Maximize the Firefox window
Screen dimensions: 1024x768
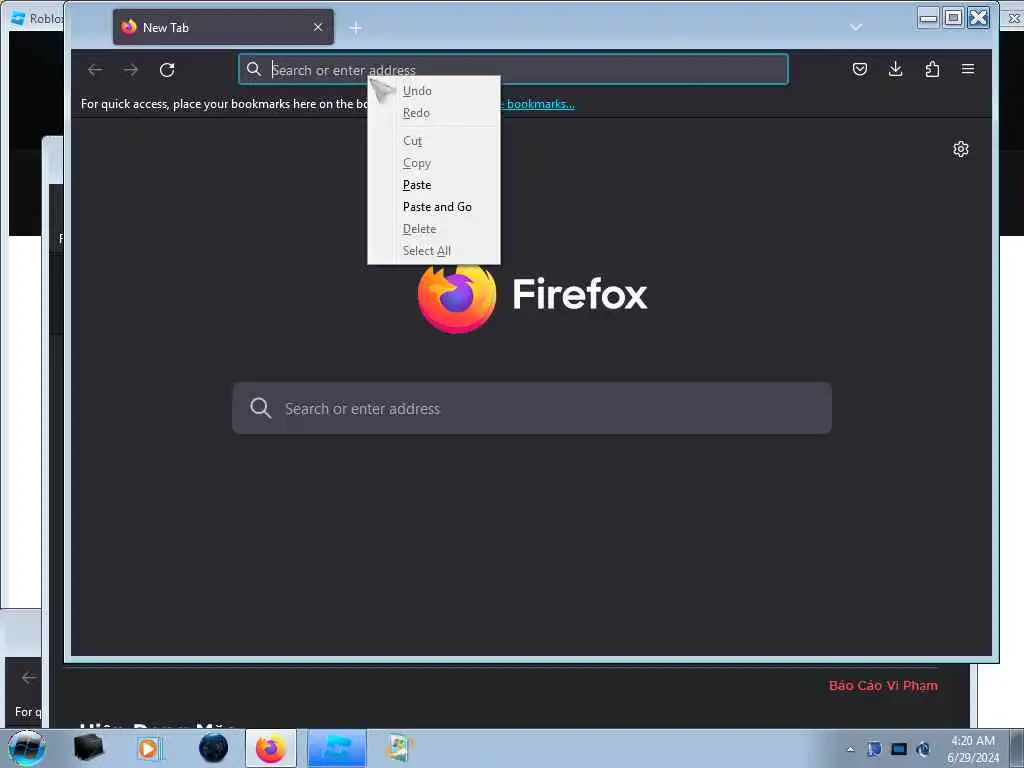pos(953,18)
